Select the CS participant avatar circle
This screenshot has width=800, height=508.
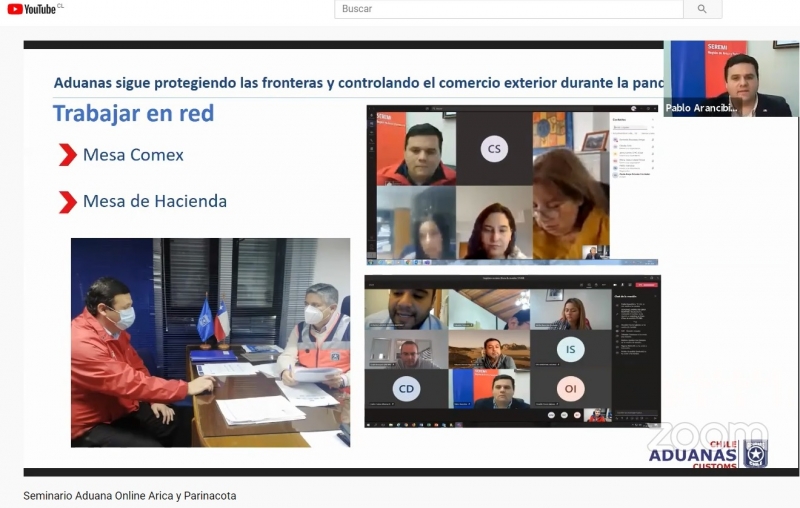coord(494,149)
